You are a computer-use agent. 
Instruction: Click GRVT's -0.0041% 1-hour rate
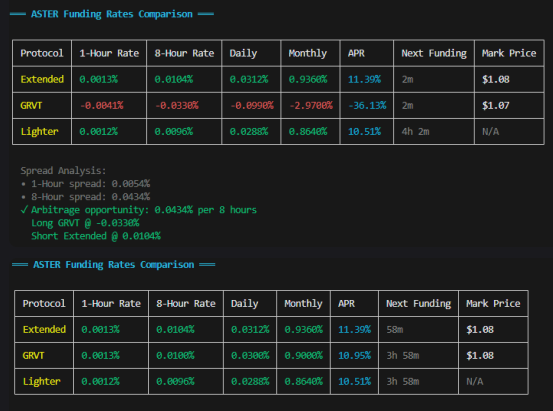coord(102,105)
